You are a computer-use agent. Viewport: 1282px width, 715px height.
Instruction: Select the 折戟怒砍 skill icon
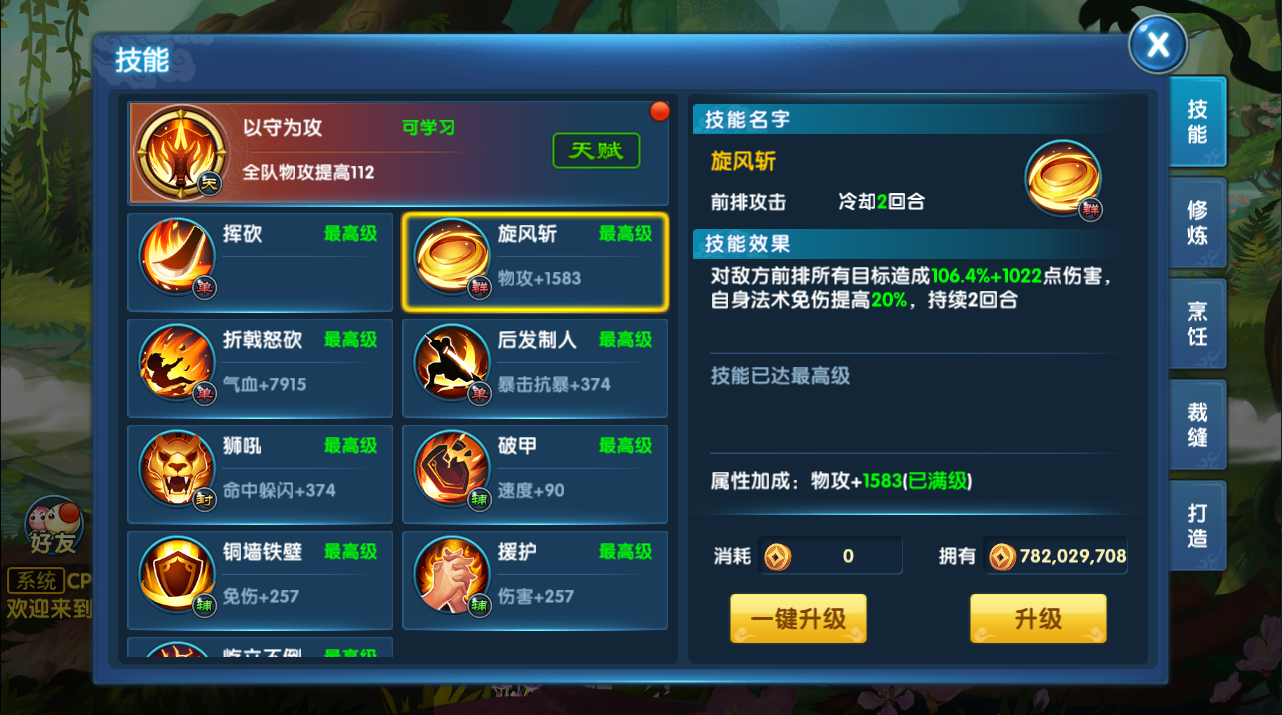177,362
